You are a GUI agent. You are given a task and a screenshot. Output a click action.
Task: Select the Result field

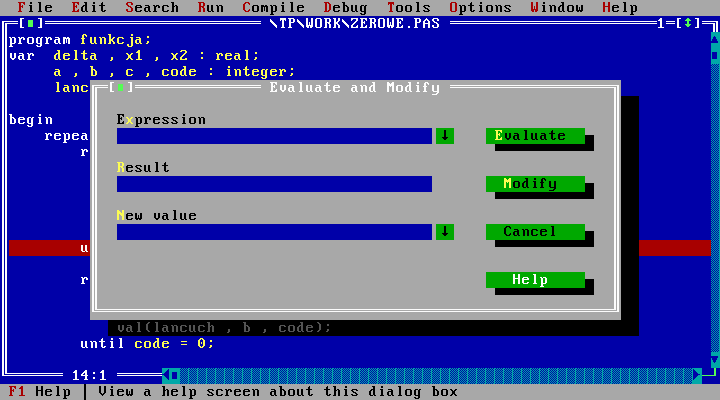(x=274, y=184)
